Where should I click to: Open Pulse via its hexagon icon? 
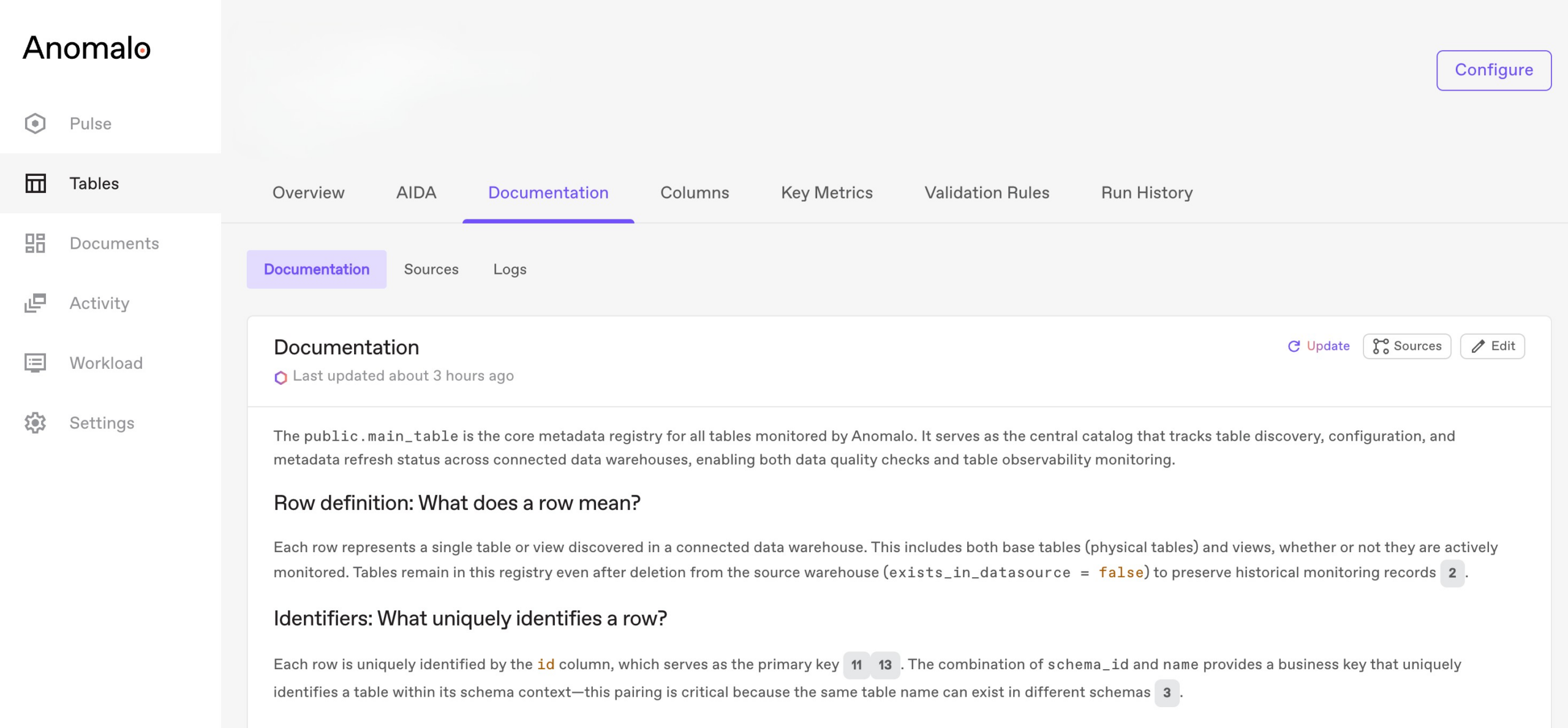35,123
